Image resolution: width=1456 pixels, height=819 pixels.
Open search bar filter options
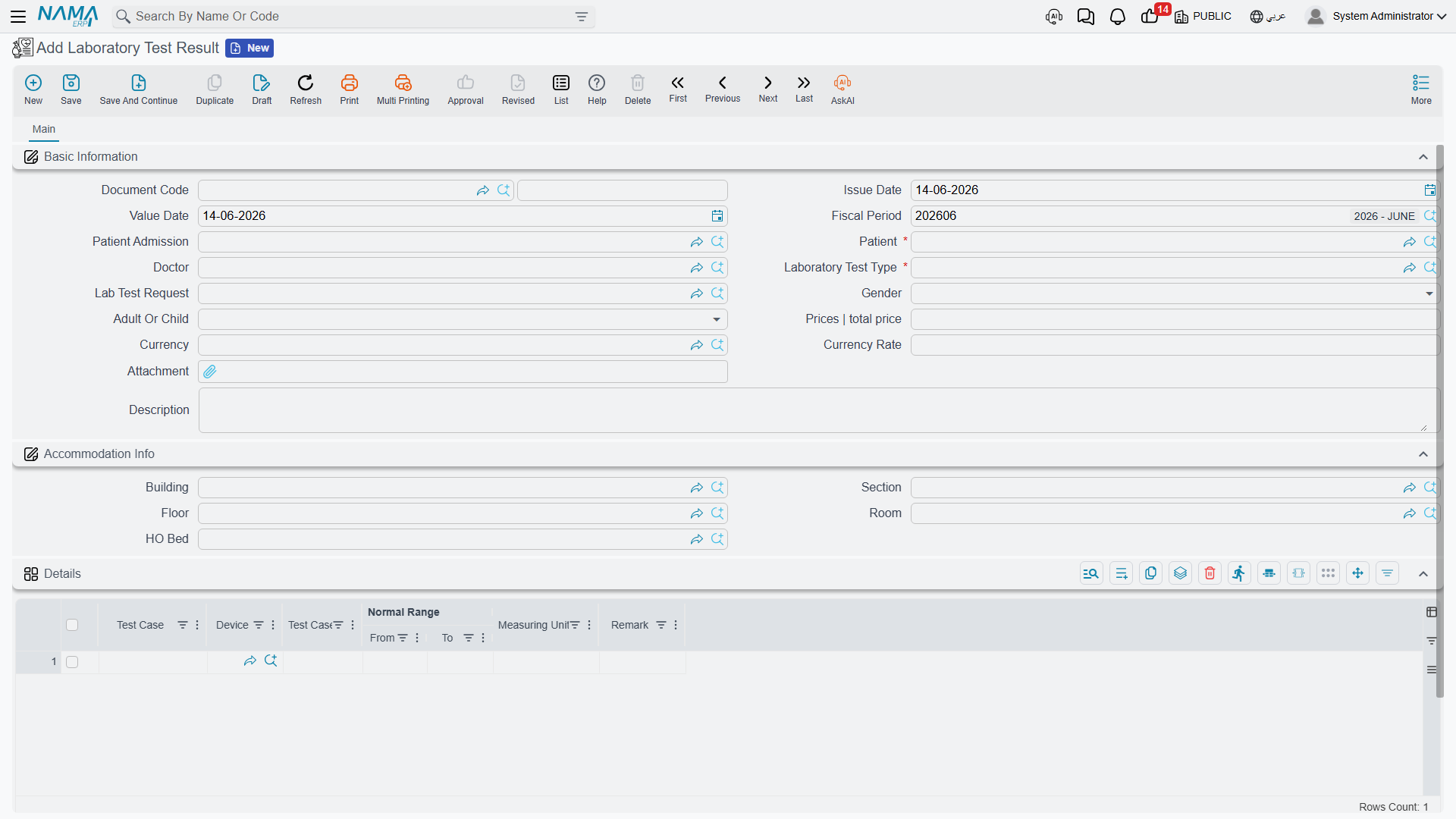(582, 17)
